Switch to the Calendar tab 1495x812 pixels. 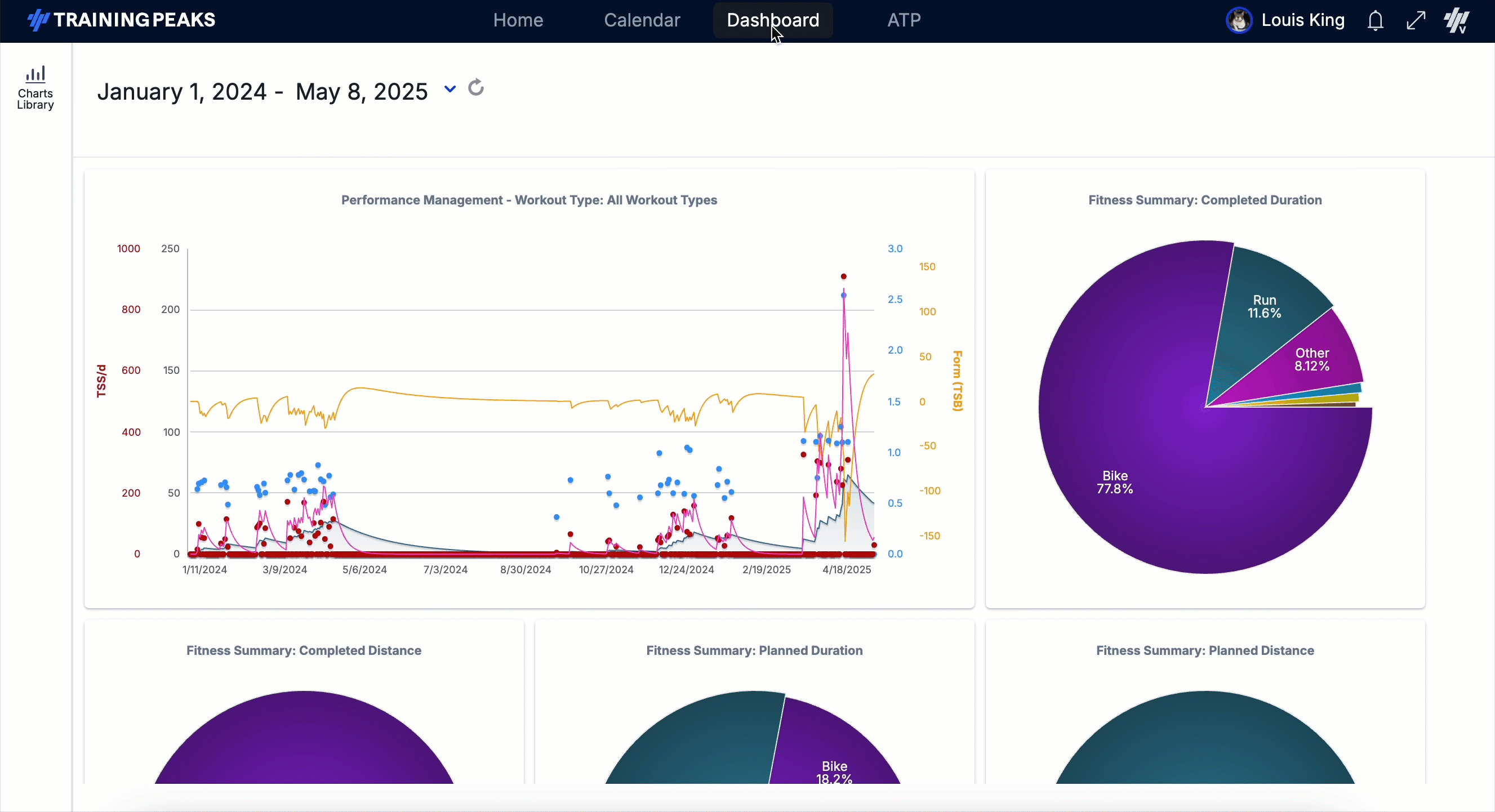642,20
